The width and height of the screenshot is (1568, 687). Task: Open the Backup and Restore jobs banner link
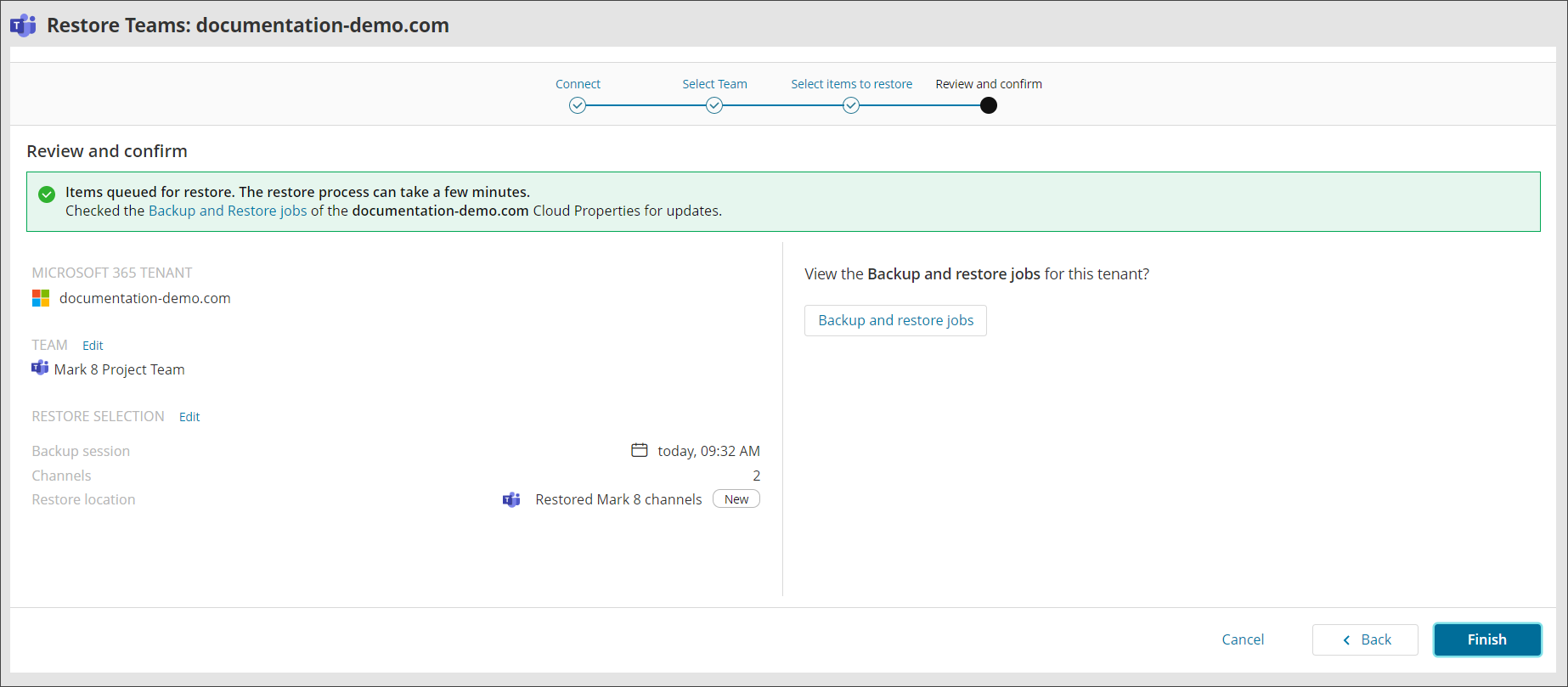point(228,211)
